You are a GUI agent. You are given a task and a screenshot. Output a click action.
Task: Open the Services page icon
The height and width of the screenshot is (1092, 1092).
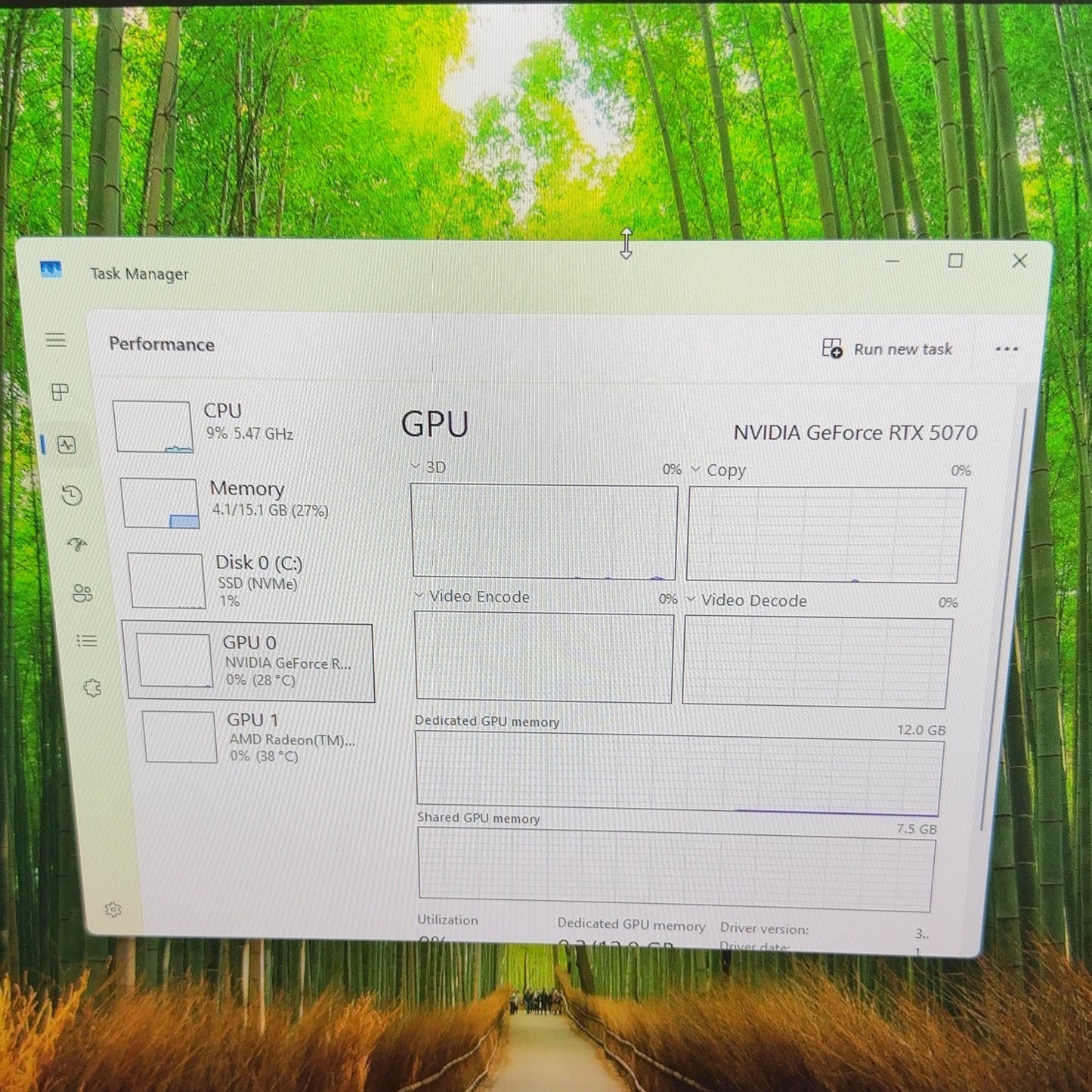(x=92, y=688)
